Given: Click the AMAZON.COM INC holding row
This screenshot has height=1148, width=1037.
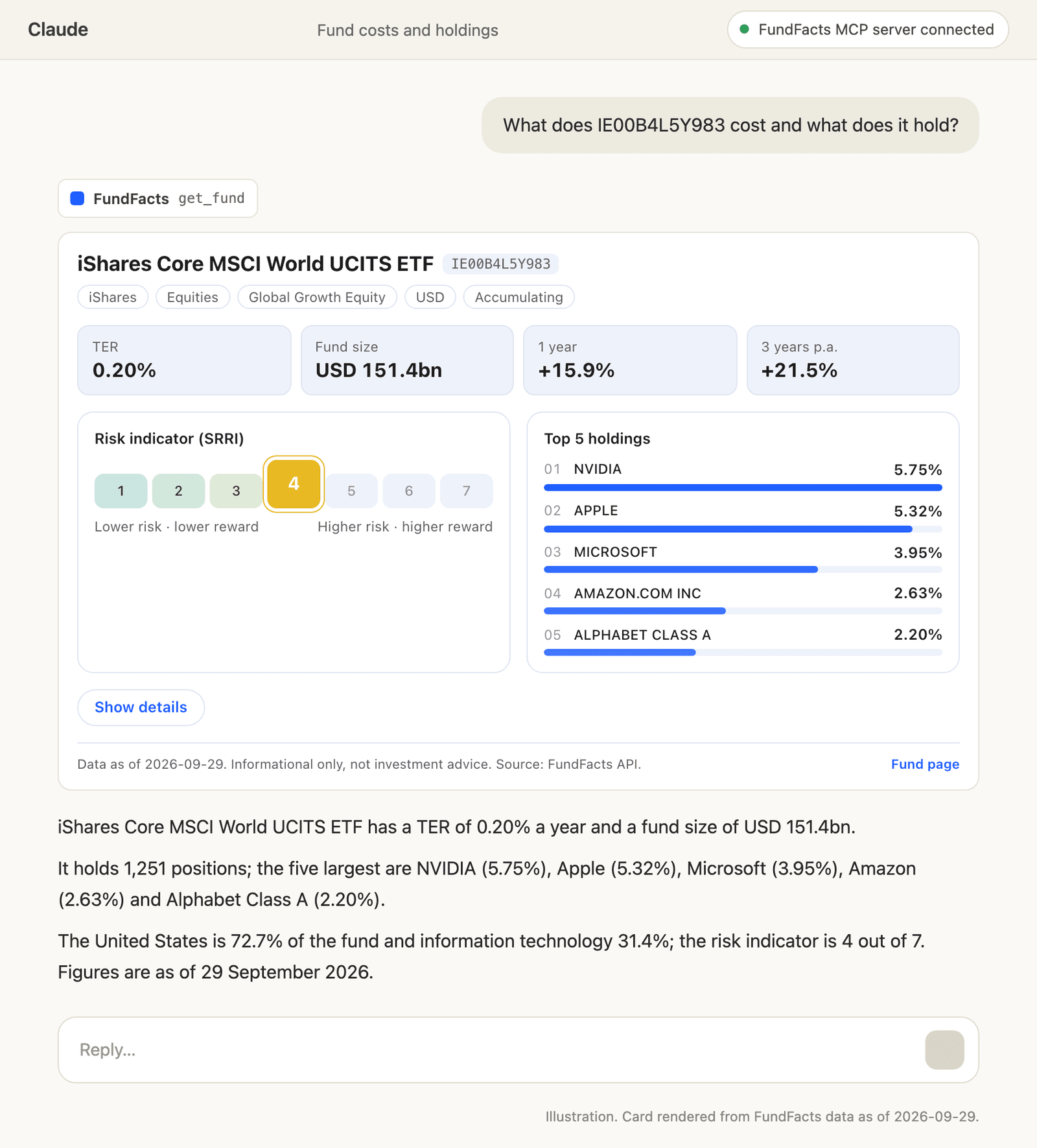Looking at the screenshot, I should tap(743, 600).
